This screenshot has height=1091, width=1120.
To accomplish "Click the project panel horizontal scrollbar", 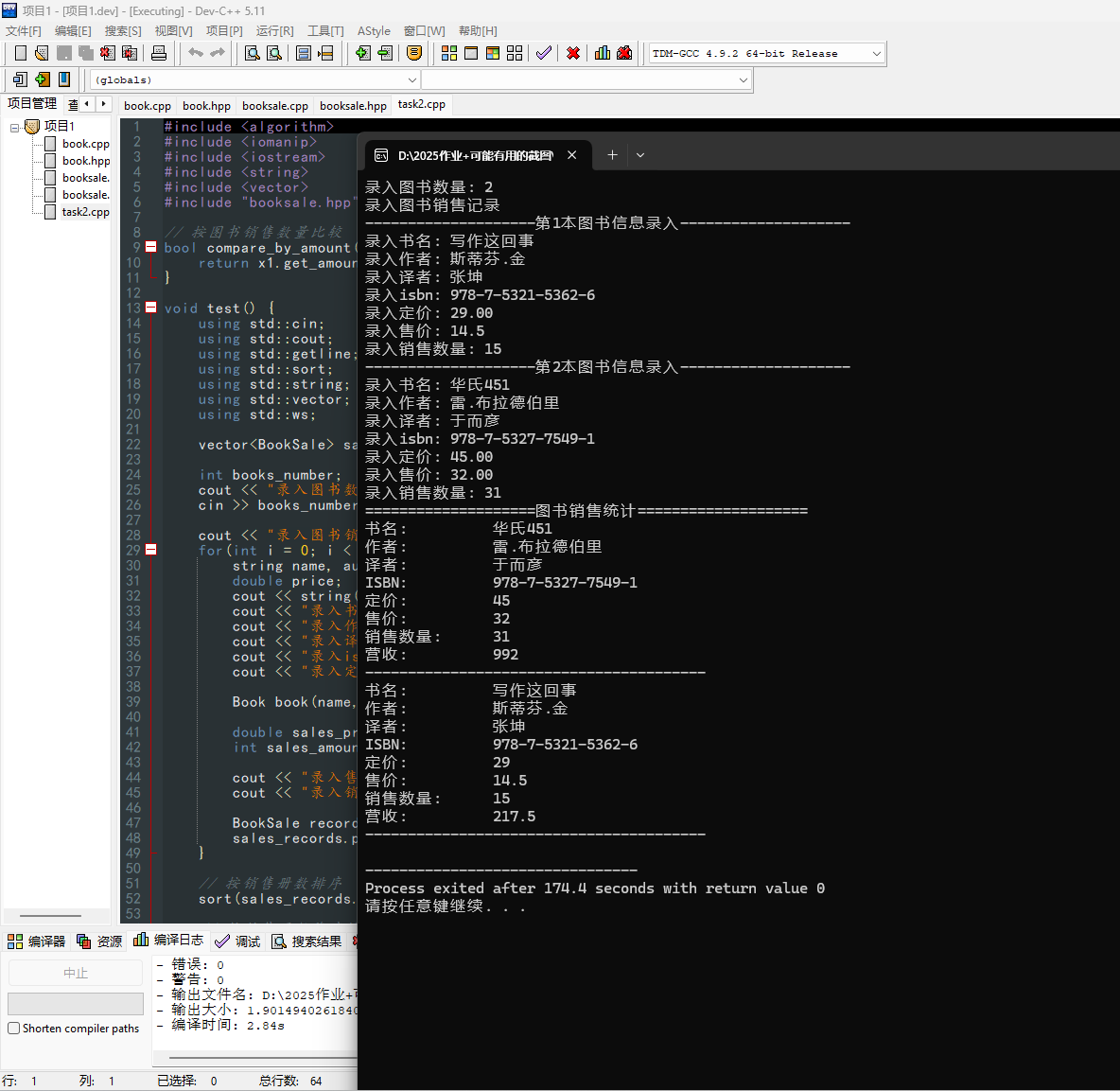I will coord(50,915).
